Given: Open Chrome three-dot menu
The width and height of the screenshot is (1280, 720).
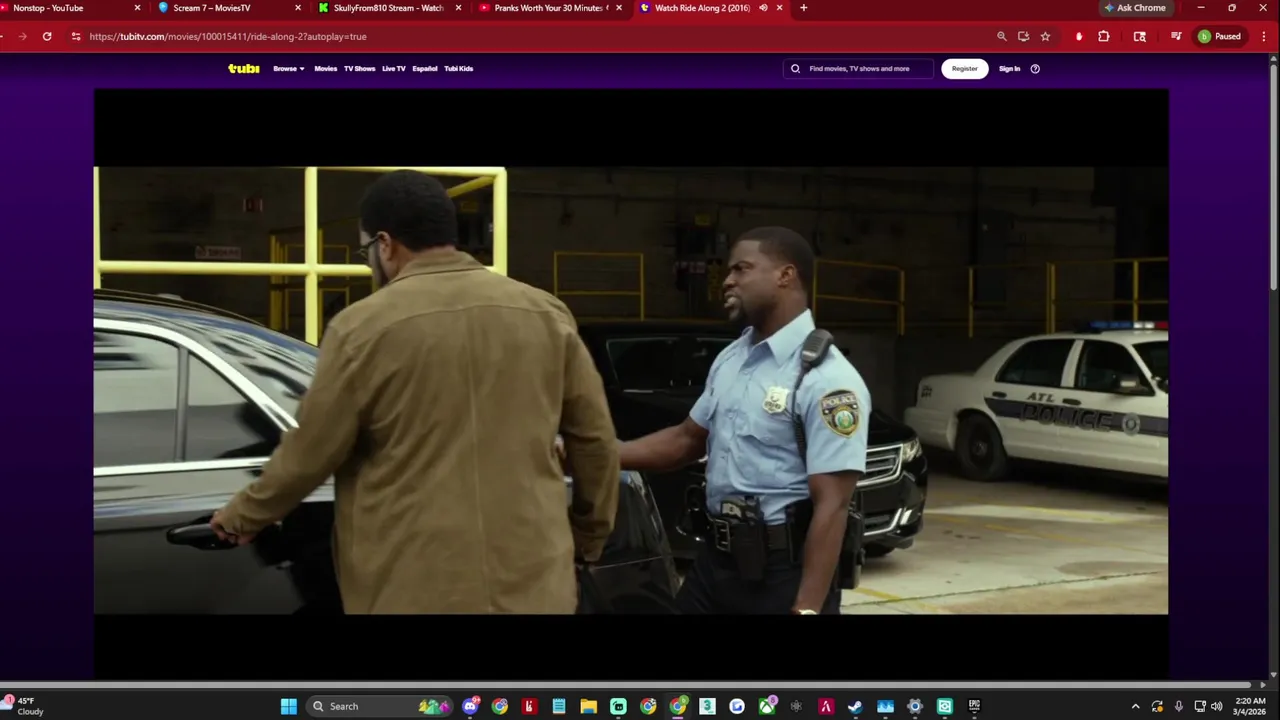Looking at the screenshot, I should click(1263, 36).
